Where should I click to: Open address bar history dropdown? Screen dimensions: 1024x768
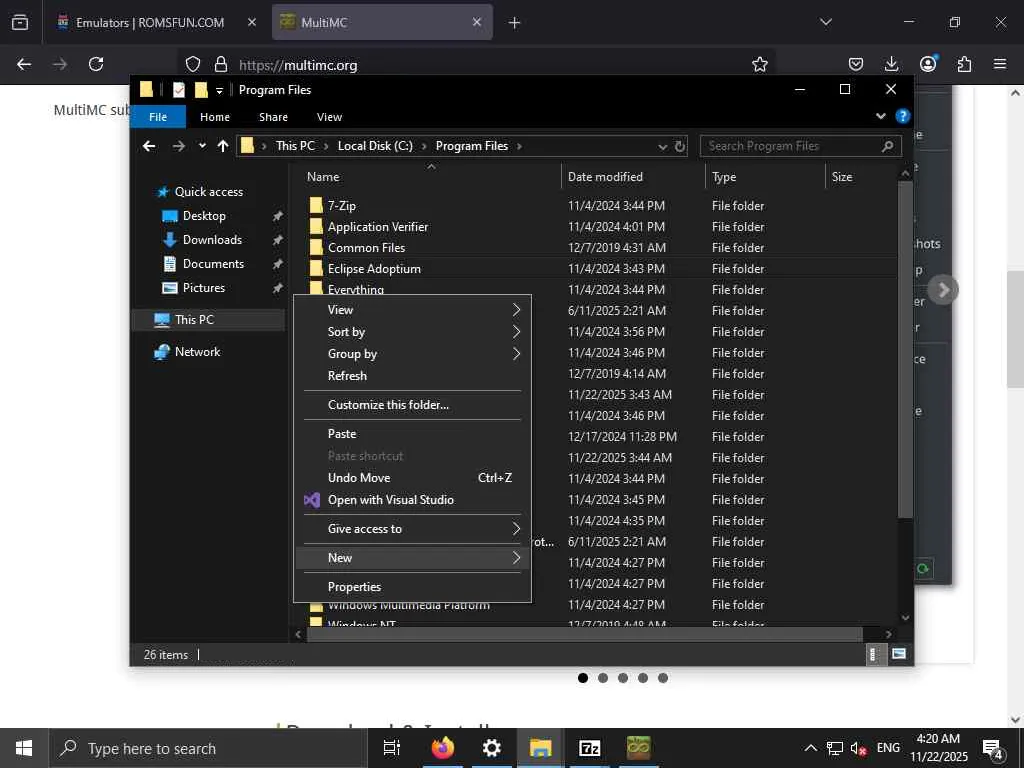pos(662,146)
